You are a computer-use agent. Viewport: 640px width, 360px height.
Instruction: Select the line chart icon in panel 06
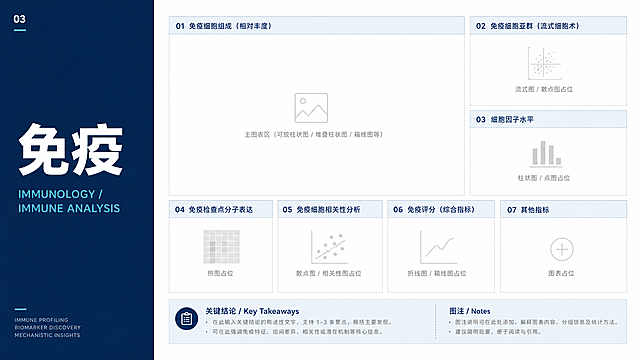point(438,247)
